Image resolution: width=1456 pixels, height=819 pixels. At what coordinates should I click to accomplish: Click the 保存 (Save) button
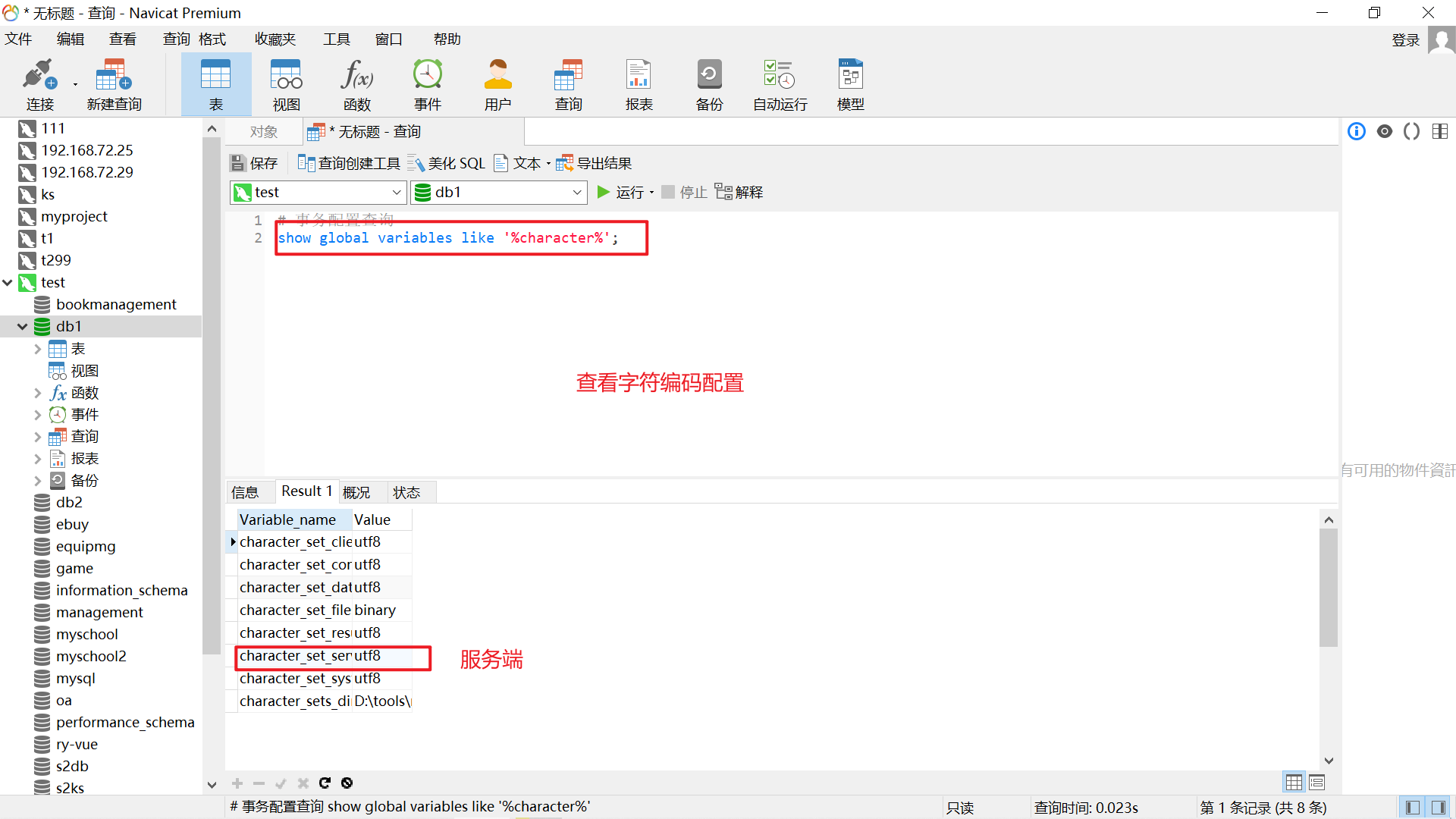pyautogui.click(x=254, y=163)
